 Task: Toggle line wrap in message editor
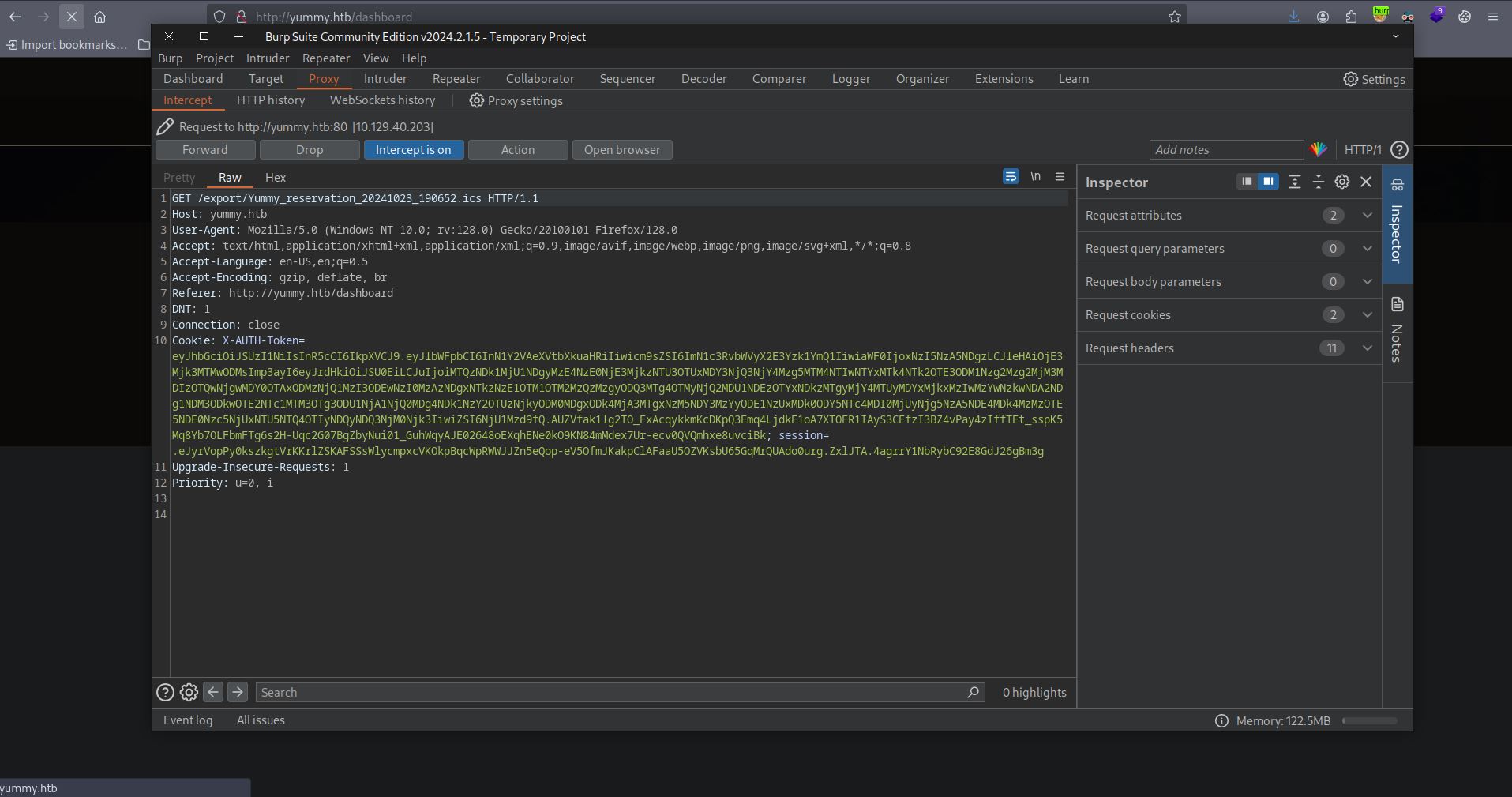[x=1011, y=177]
